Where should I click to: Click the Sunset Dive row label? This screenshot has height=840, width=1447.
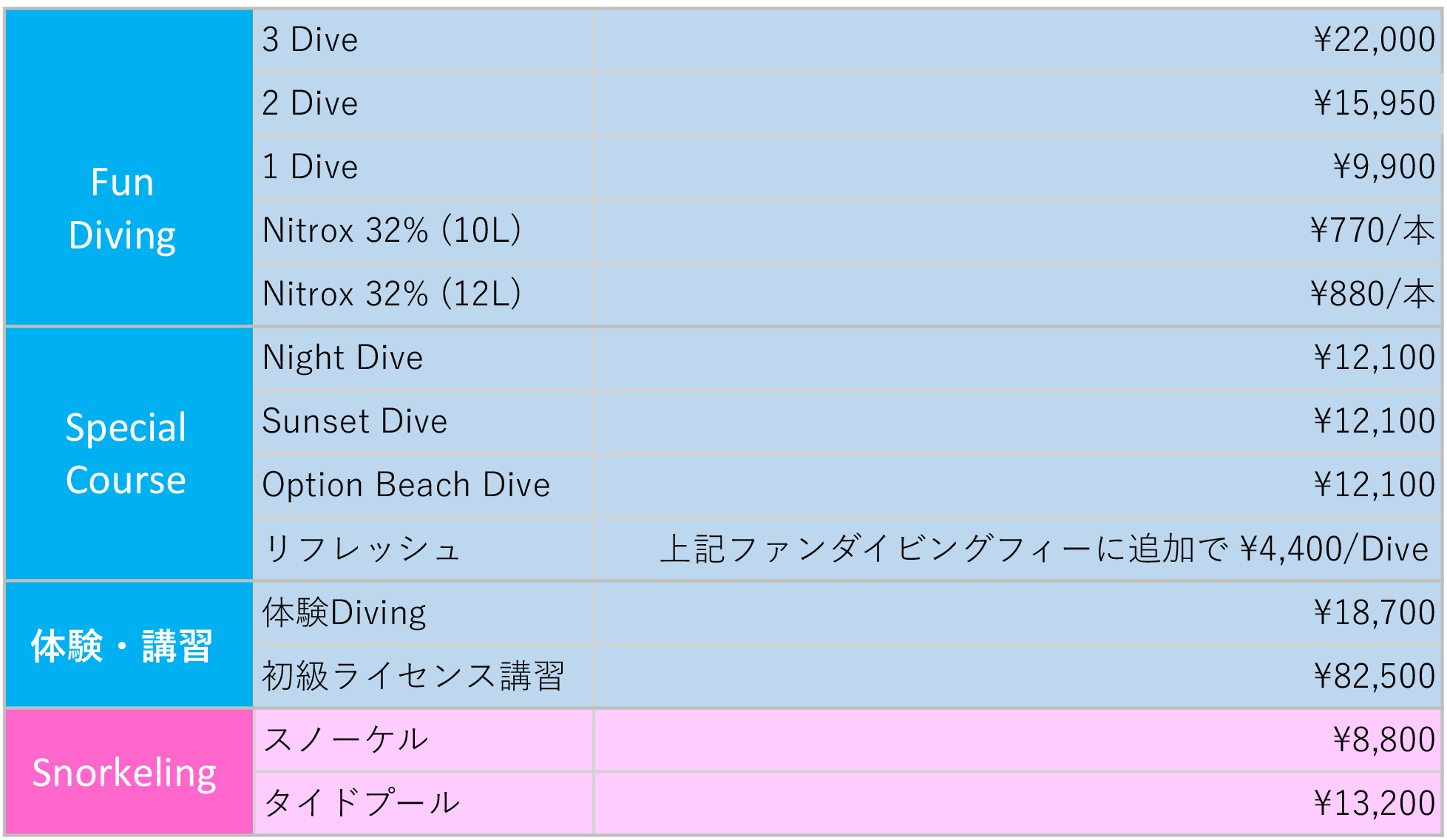(355, 421)
